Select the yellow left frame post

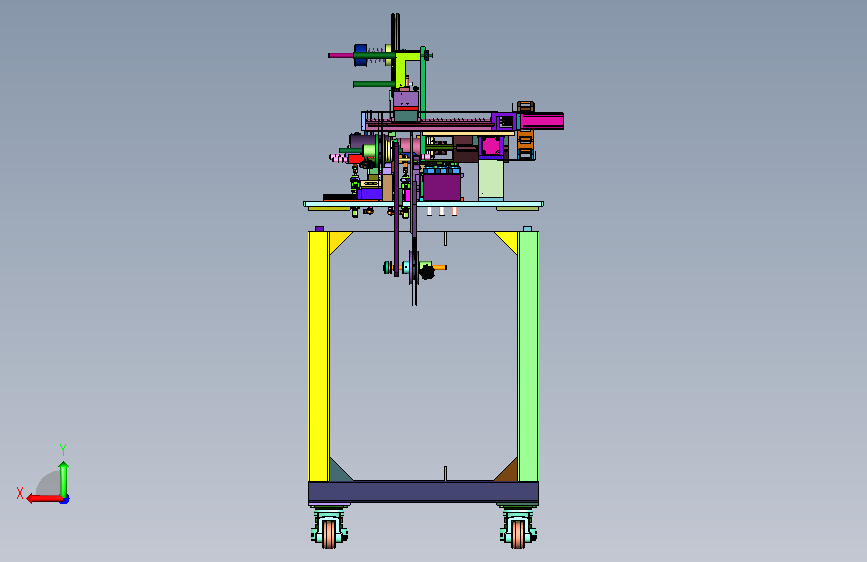pyautogui.click(x=318, y=356)
